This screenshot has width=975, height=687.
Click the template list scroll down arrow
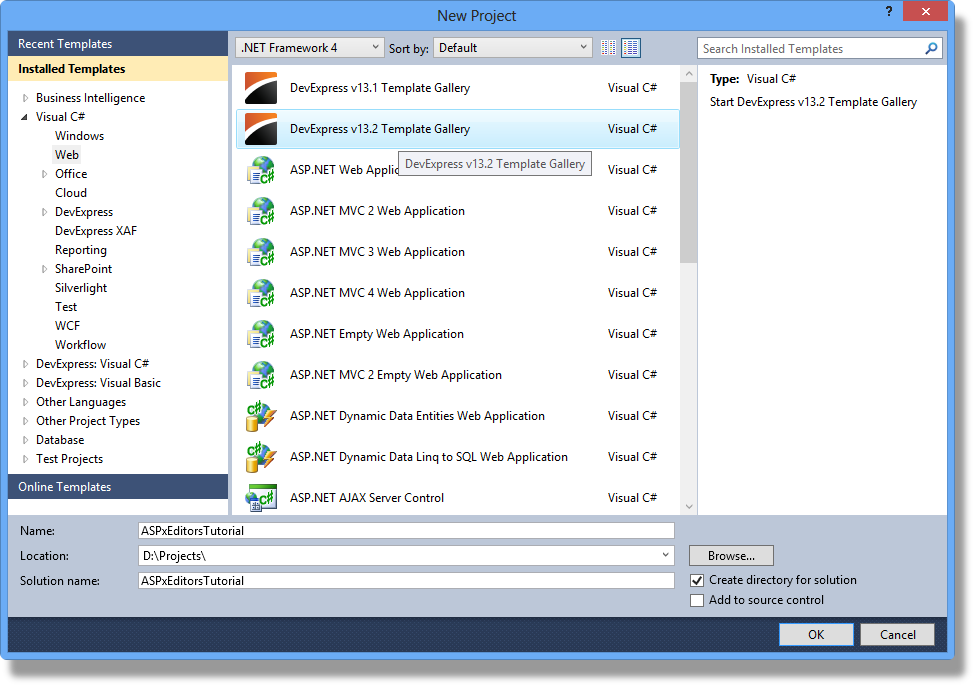pos(688,507)
